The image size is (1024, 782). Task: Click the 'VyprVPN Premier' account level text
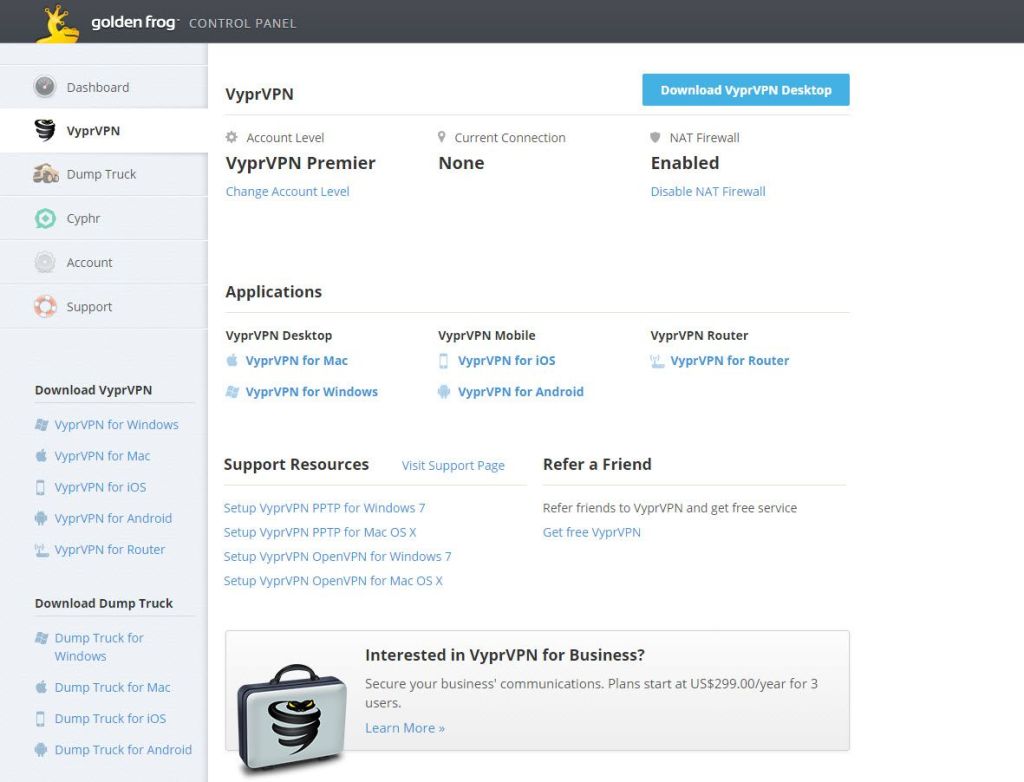pos(300,163)
